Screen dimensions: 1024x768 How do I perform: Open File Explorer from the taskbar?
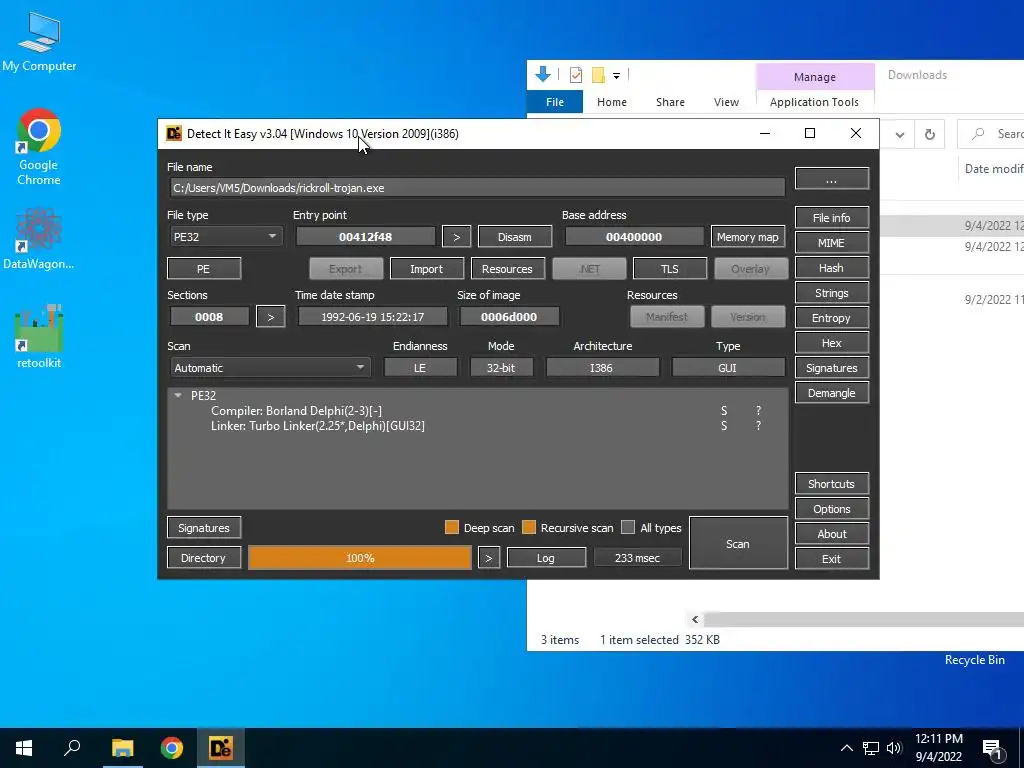pos(122,748)
